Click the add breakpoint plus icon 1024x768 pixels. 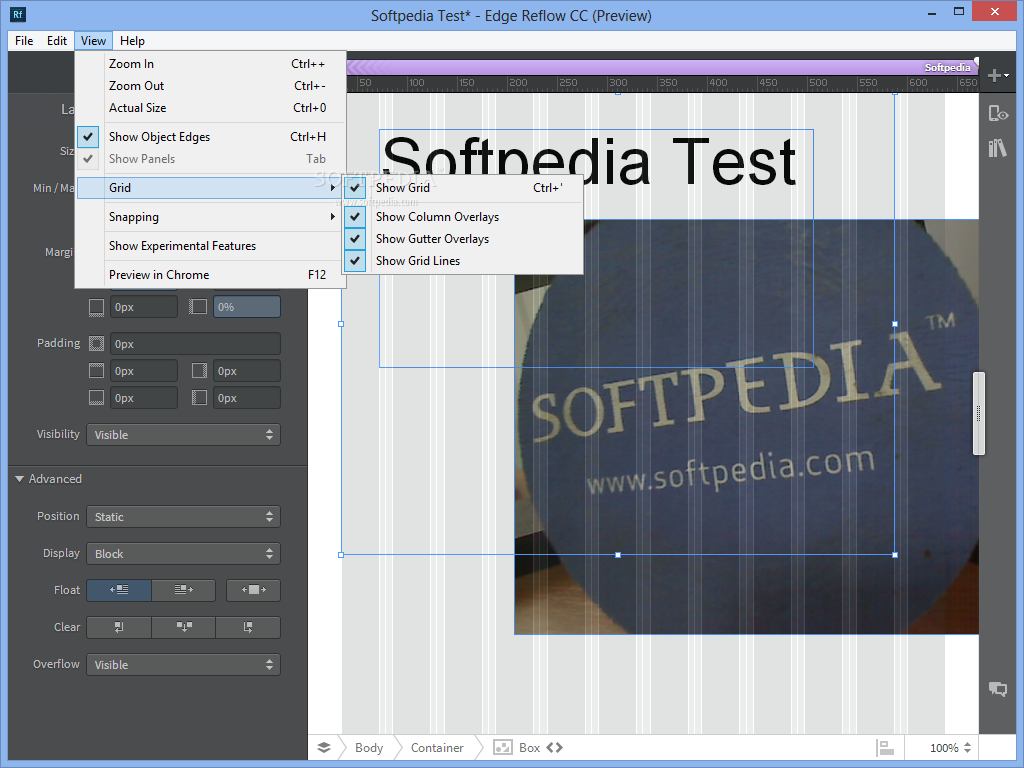coord(997,76)
